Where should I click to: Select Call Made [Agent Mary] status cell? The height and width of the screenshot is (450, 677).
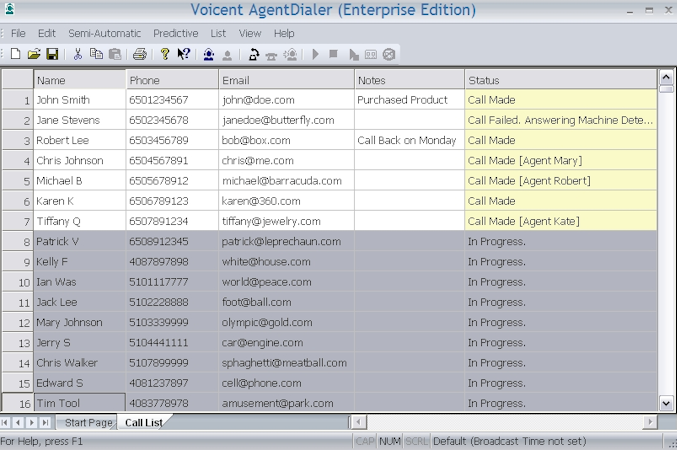click(561, 161)
